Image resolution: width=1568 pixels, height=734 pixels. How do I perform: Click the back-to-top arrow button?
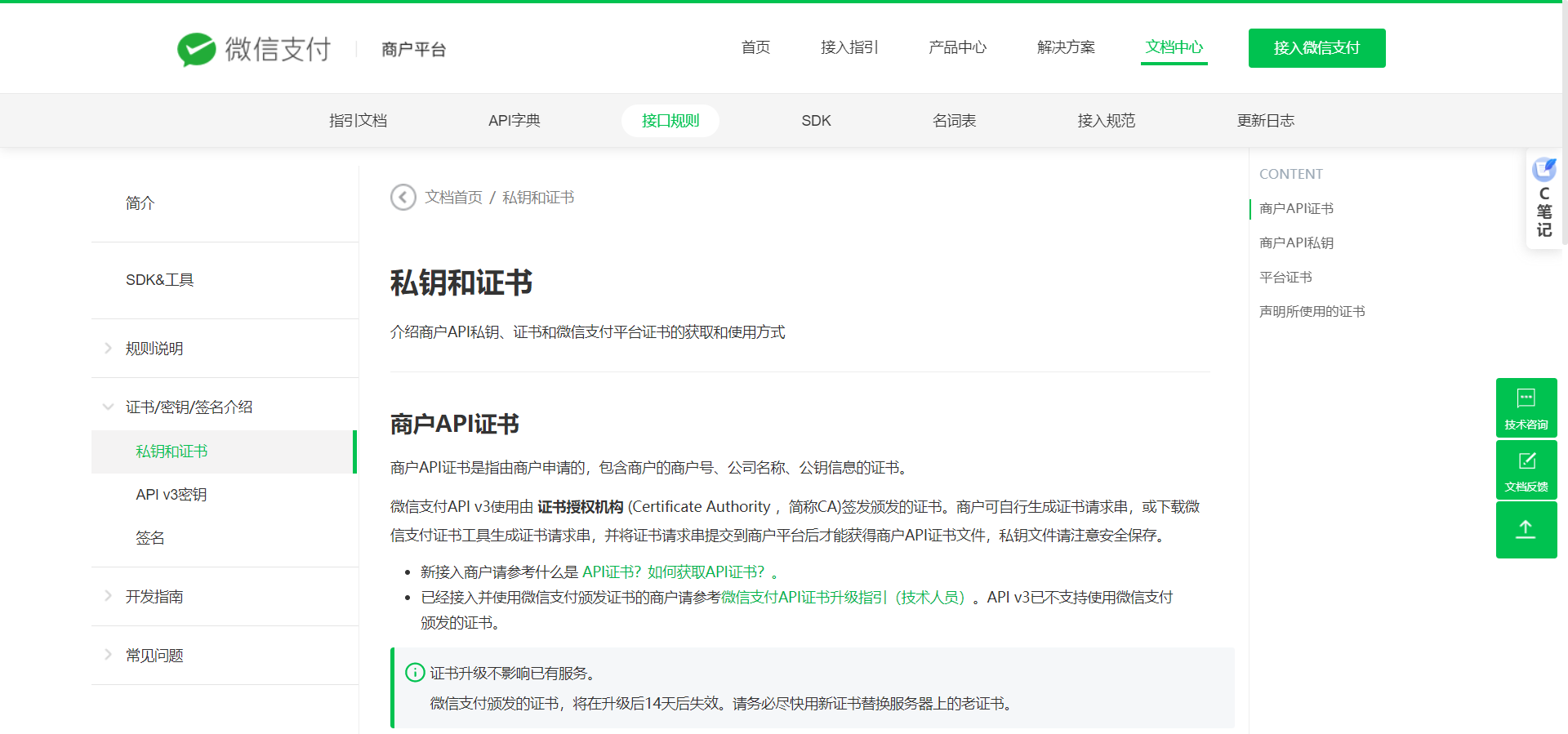(1526, 530)
